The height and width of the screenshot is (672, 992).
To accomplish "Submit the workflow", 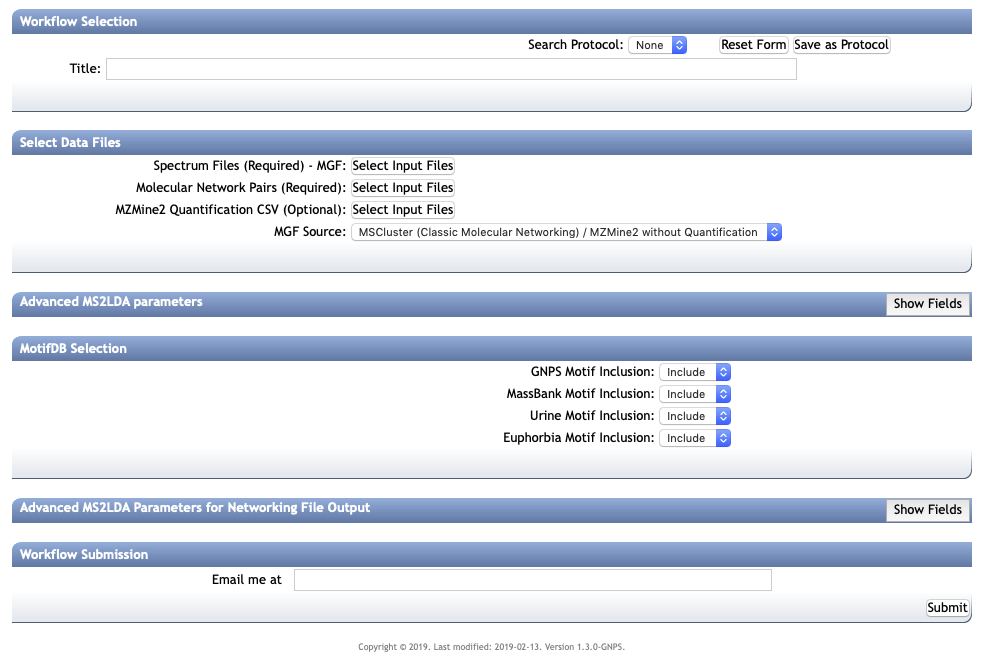I will [x=947, y=608].
